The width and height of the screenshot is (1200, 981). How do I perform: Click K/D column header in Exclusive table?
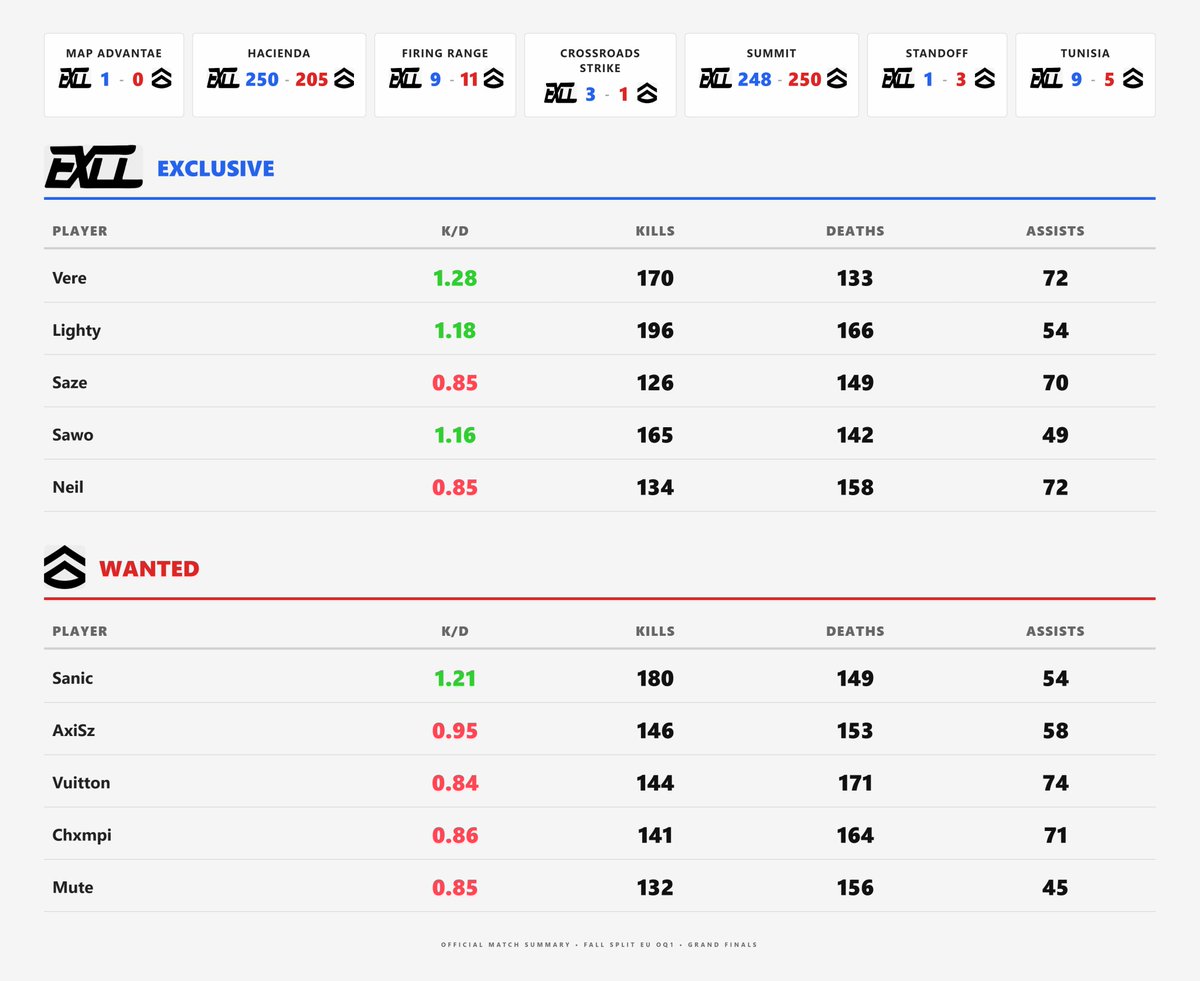point(455,231)
